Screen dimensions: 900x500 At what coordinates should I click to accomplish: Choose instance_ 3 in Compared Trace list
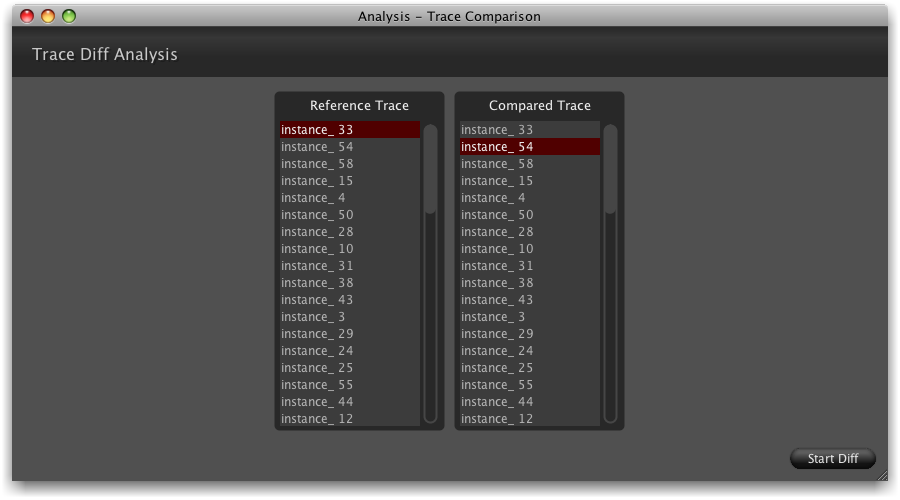click(x=529, y=317)
